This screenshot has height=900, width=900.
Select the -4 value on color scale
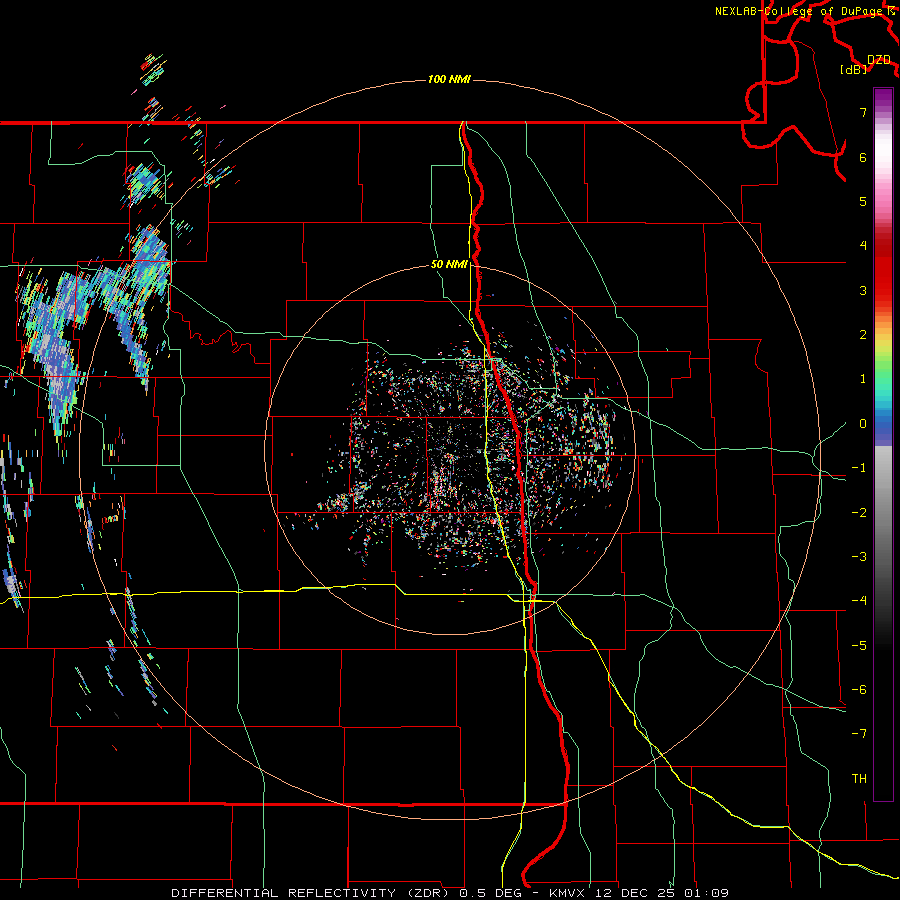(859, 601)
